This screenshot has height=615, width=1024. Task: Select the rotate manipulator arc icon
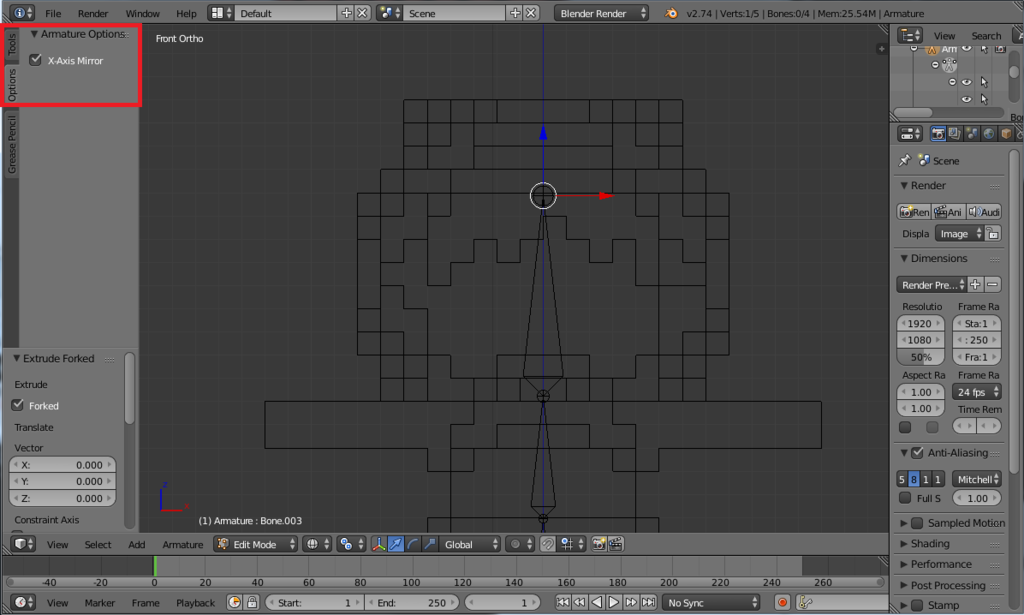pos(413,544)
